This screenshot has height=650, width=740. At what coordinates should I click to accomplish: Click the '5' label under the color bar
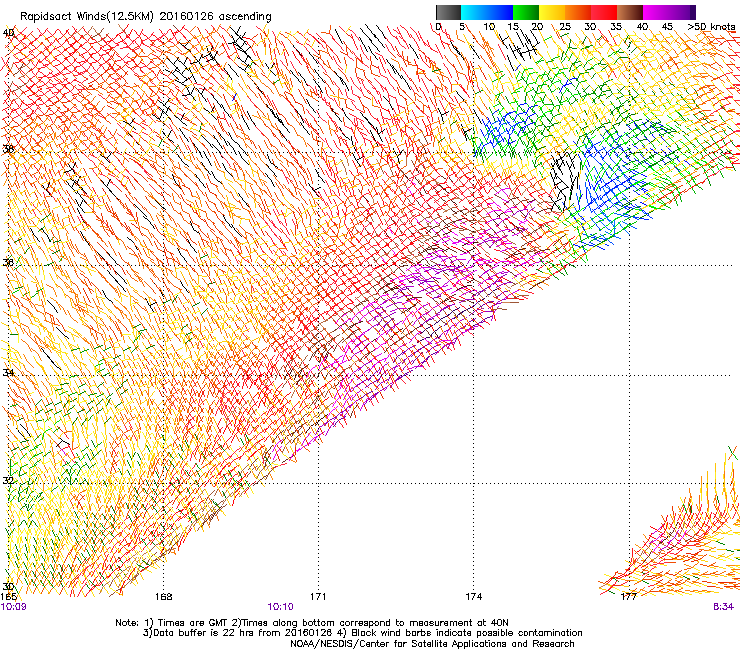(462, 26)
